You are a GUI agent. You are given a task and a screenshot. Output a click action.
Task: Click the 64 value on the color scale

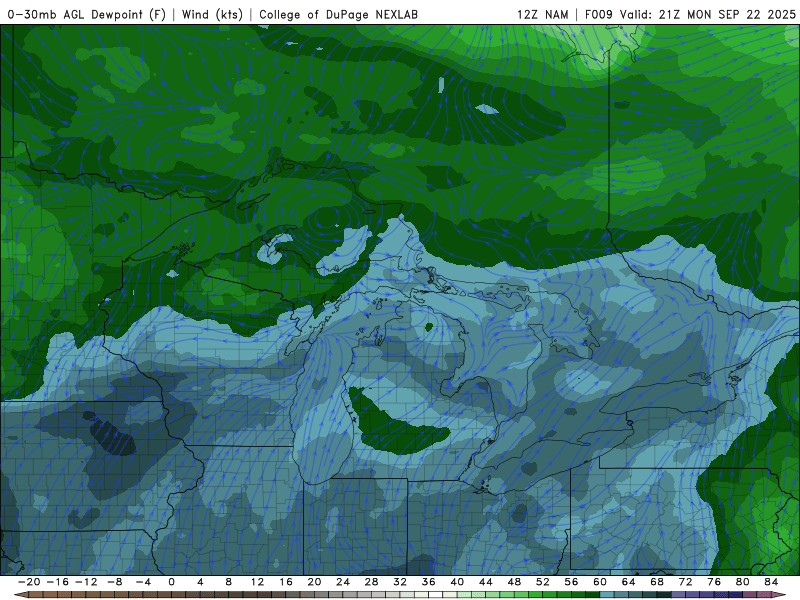(629, 582)
